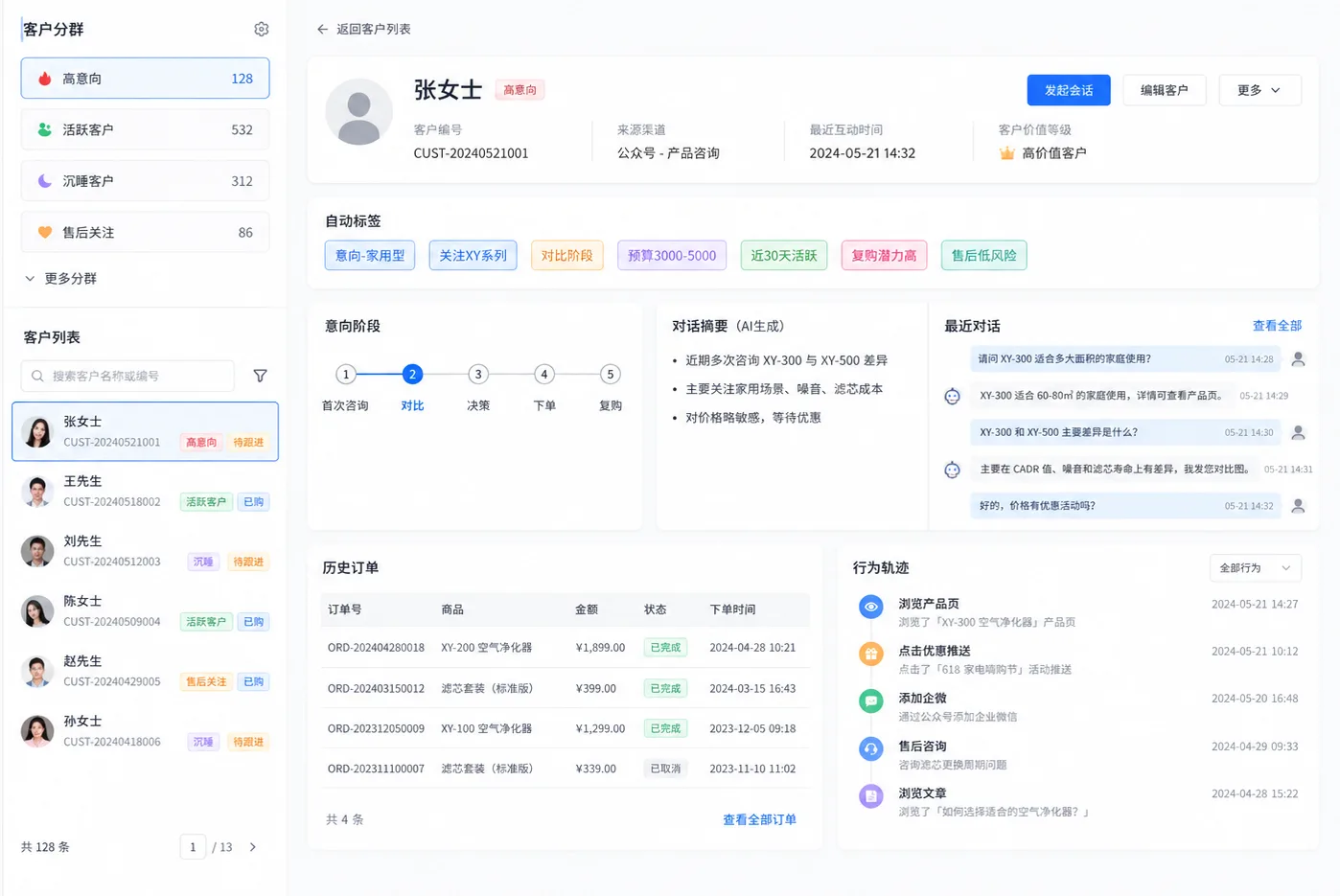Select stage 4 下单 step marker
The image size is (1340, 896).
(544, 374)
